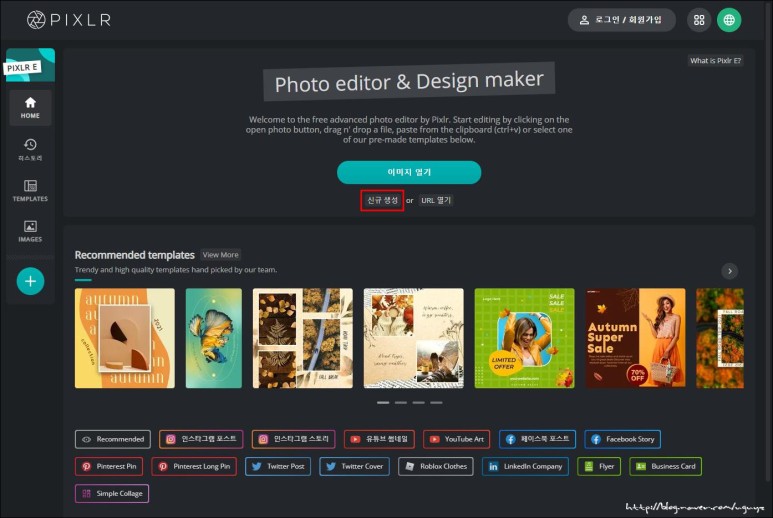This screenshot has width=773, height=518.
Task: Click View More next to Recommended templates
Action: (220, 255)
